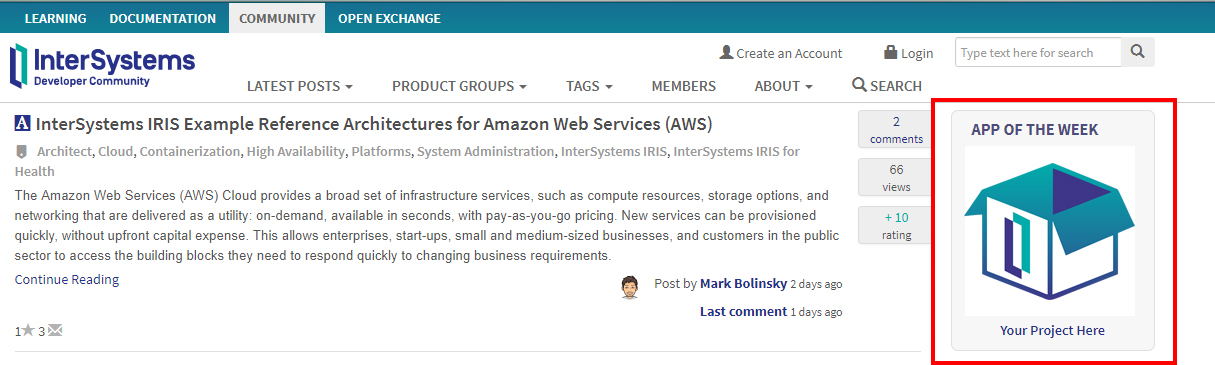
Task: Open the Last comment link
Action: [x=743, y=311]
